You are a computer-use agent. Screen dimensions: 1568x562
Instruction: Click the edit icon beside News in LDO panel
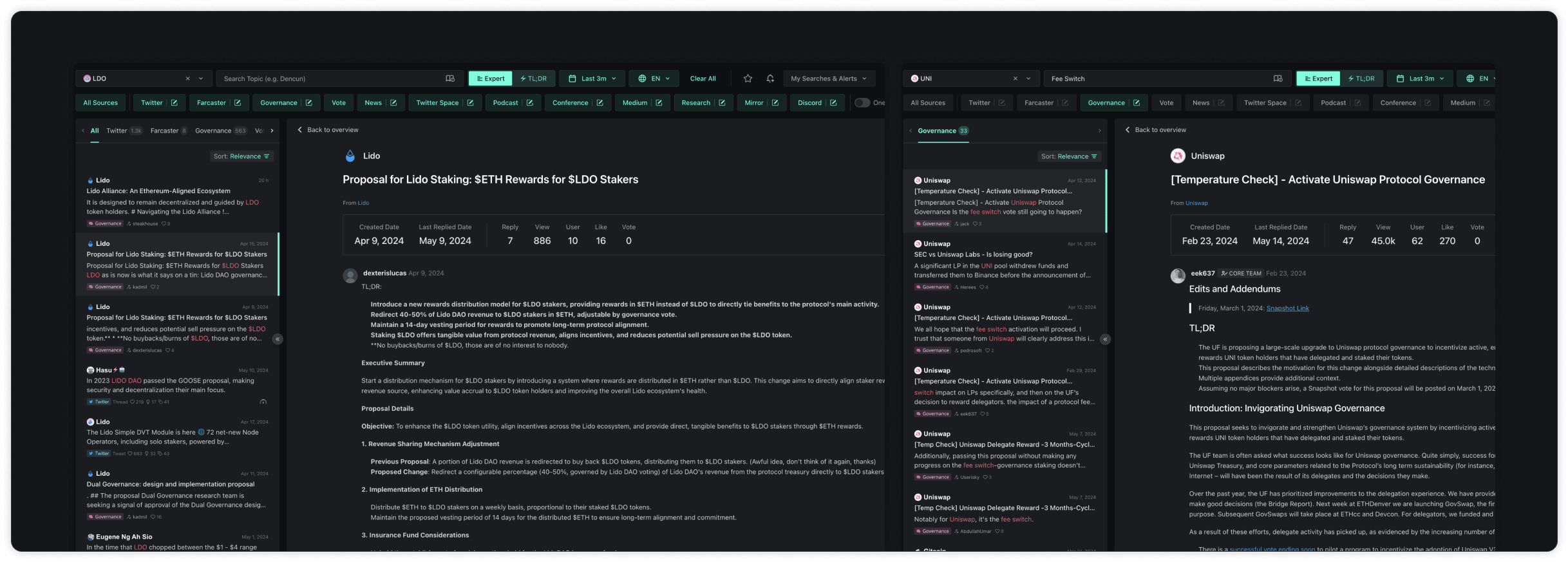[393, 103]
